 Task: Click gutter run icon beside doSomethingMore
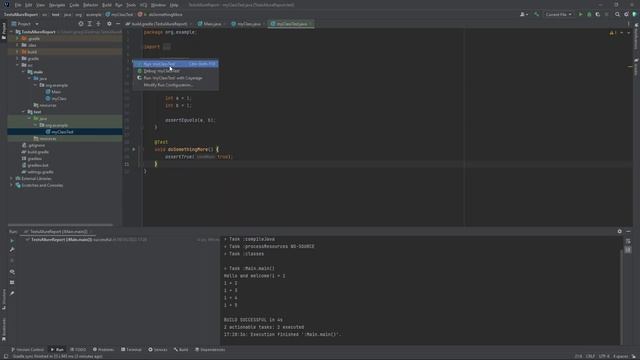tap(133, 149)
